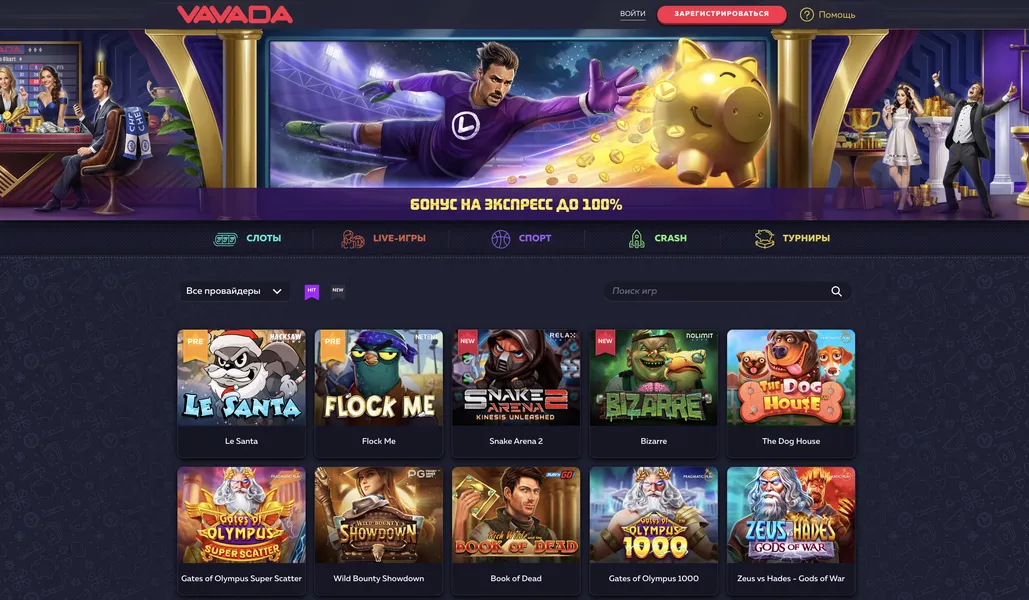Expand providers list via chevron arrow
This screenshot has width=1029, height=600.
tap(277, 291)
